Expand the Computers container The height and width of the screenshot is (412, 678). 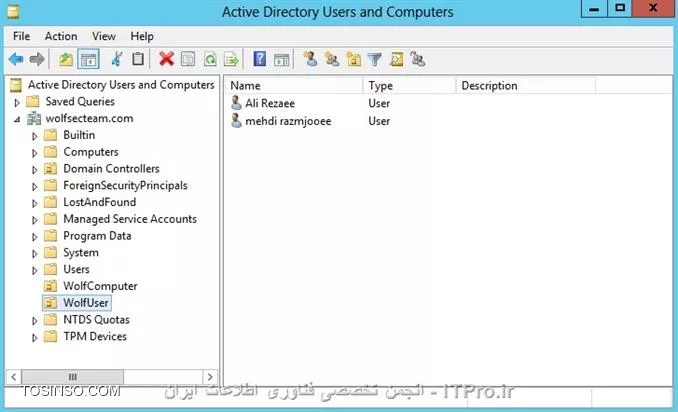(x=35, y=153)
